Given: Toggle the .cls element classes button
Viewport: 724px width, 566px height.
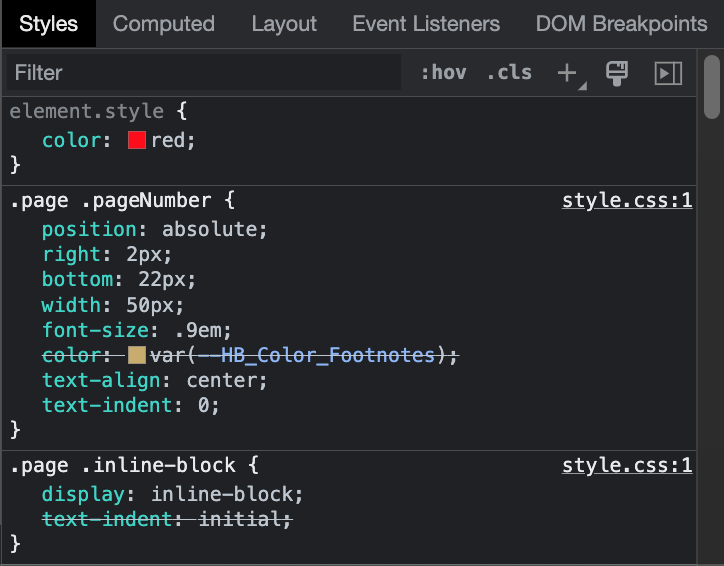Looking at the screenshot, I should (x=509, y=73).
